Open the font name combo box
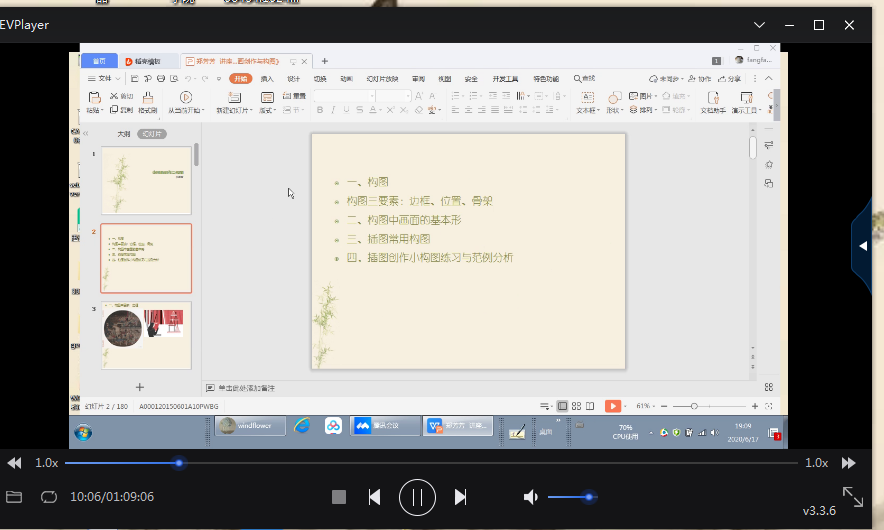The image size is (884, 530). click(344, 96)
